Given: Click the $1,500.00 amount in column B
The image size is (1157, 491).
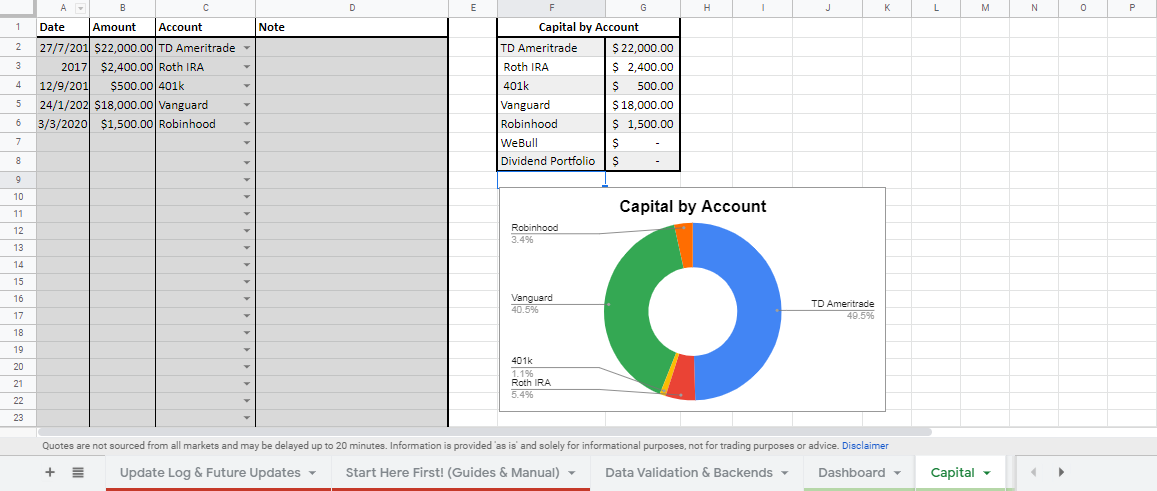Looking at the screenshot, I should (x=122, y=124).
